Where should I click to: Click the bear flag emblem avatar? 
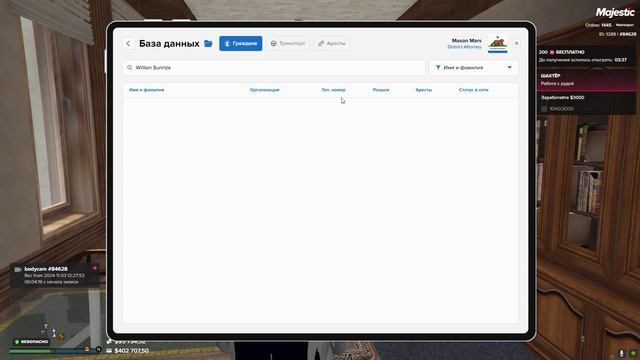pos(498,43)
